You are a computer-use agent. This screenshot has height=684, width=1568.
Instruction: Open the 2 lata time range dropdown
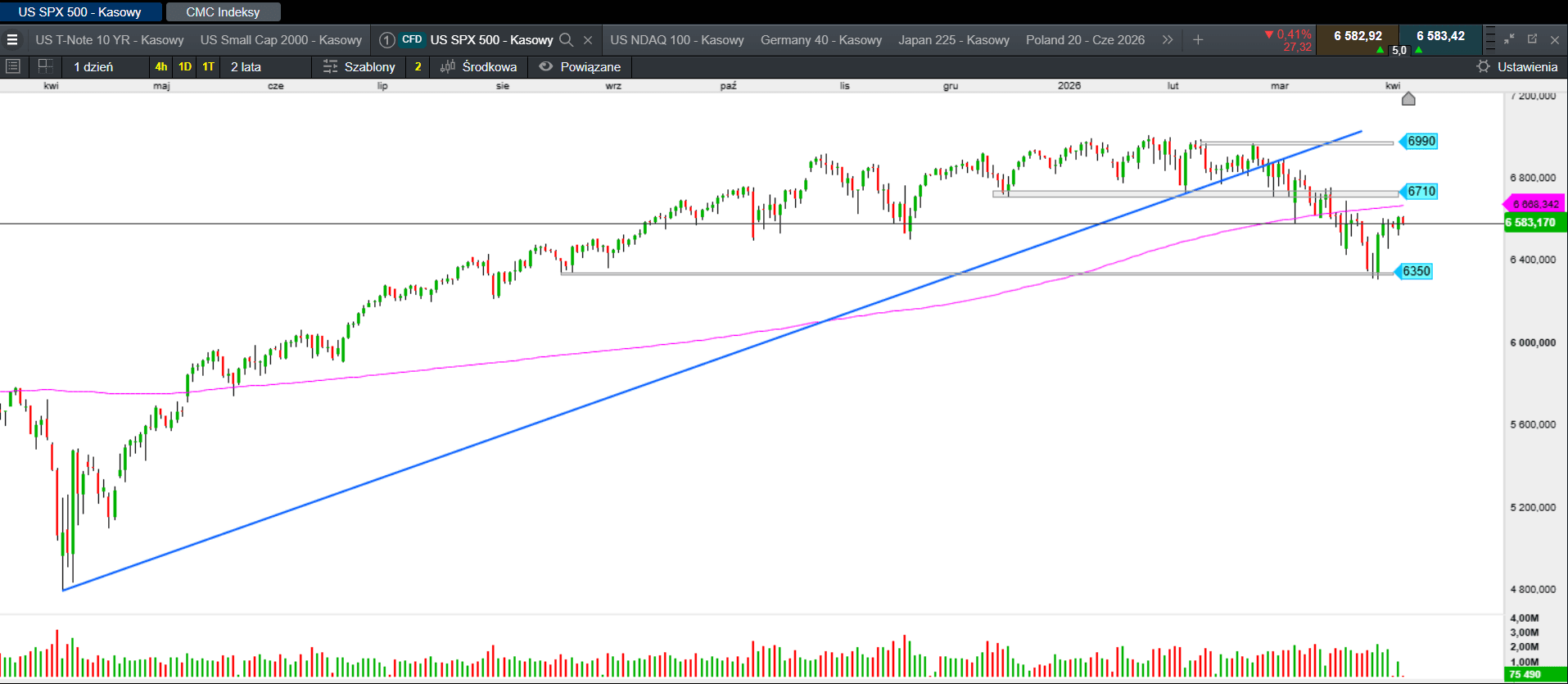(246, 66)
